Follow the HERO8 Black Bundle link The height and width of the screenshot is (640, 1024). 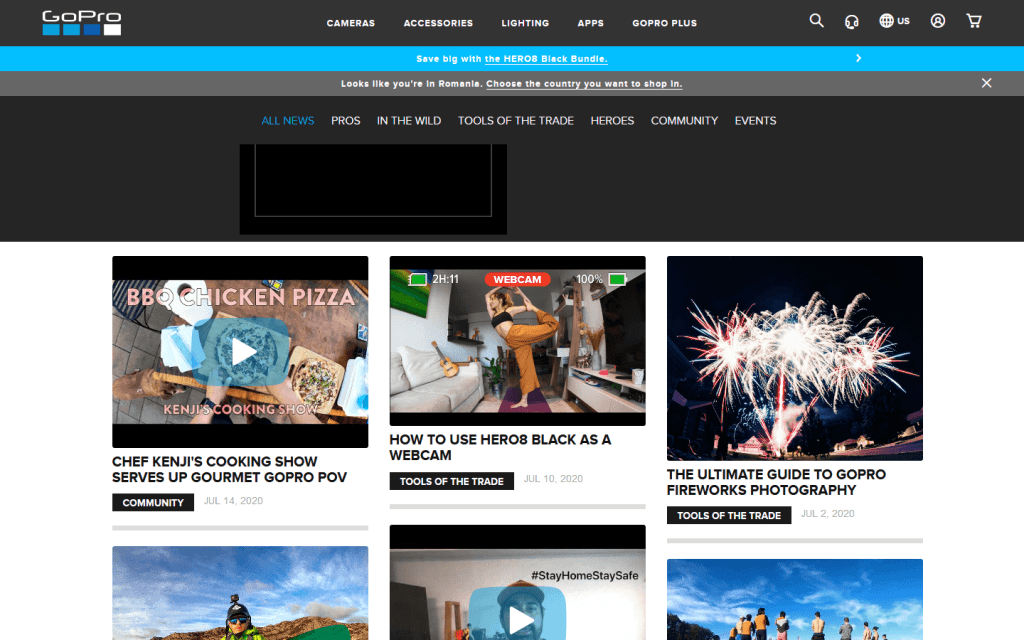point(546,59)
